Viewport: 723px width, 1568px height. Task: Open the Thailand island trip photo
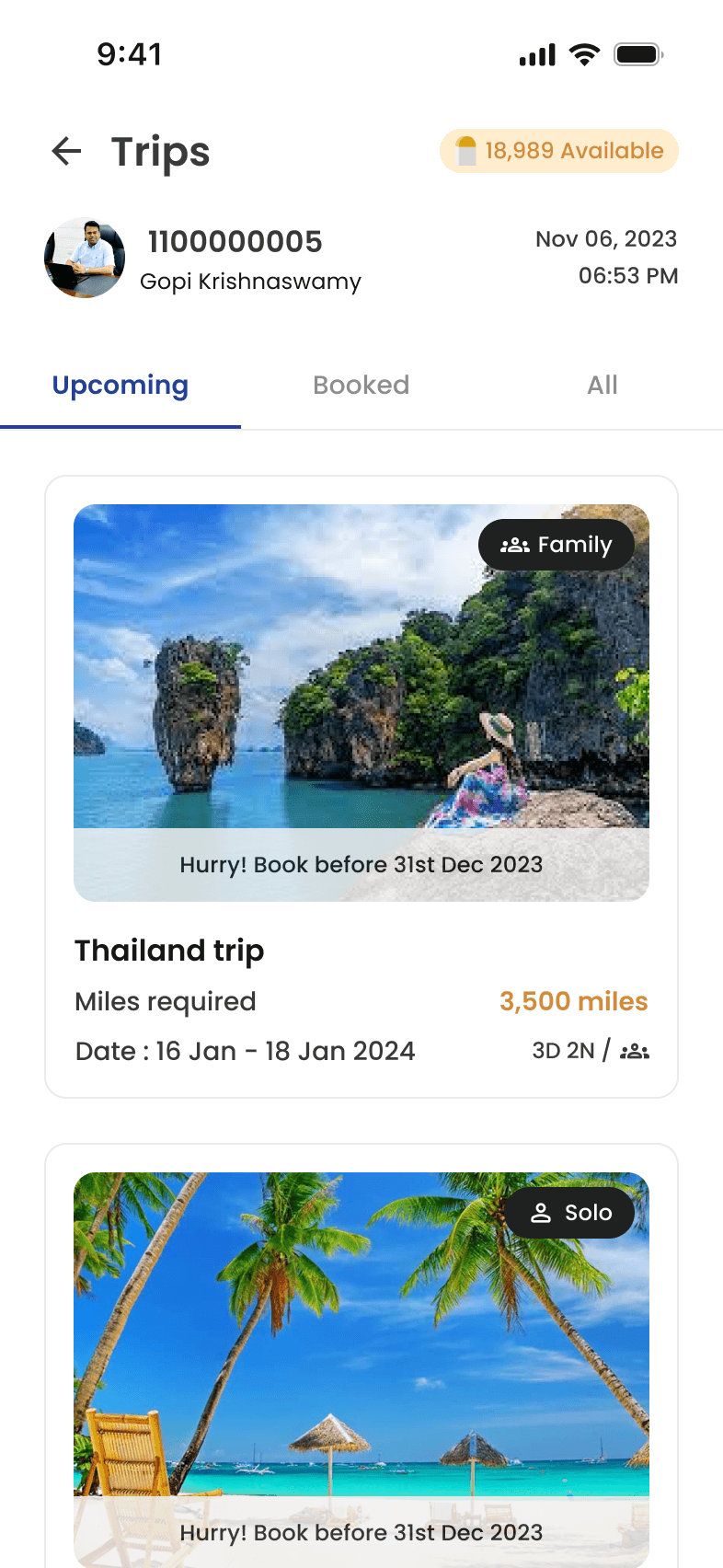coord(361,702)
